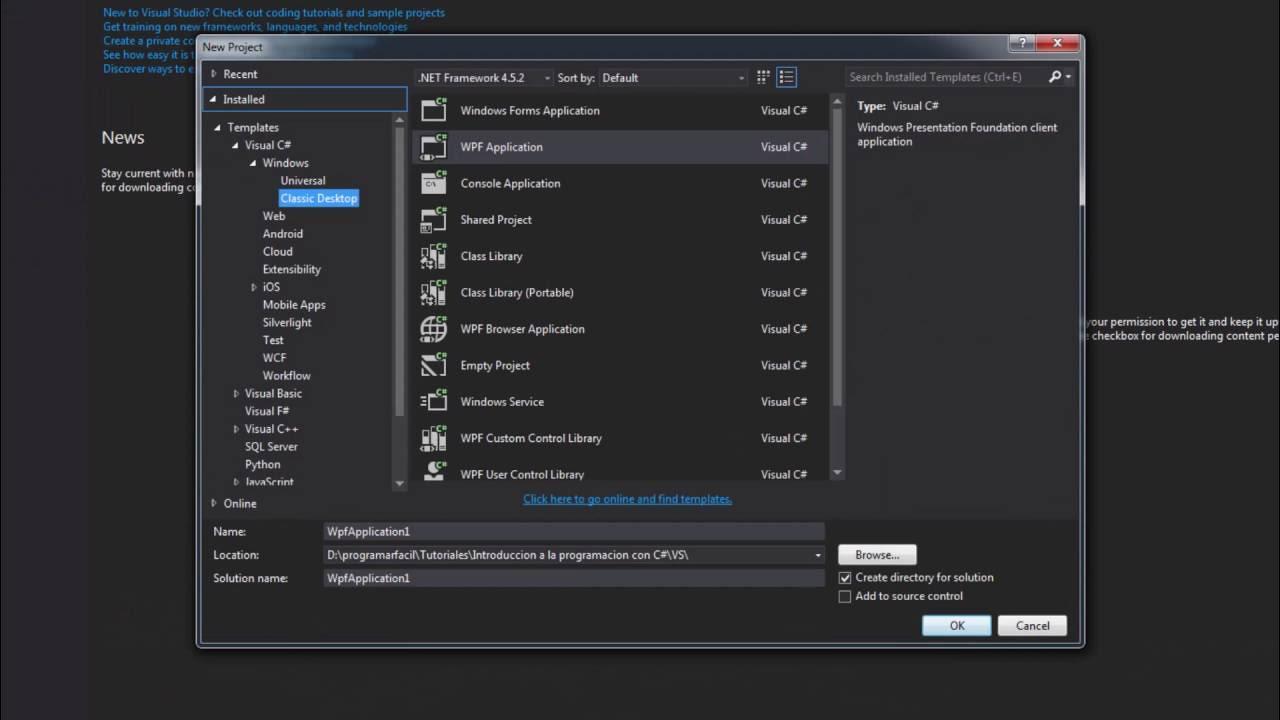The height and width of the screenshot is (720, 1280).
Task: Select the WPF Browser Application globe icon
Action: [x=434, y=329]
